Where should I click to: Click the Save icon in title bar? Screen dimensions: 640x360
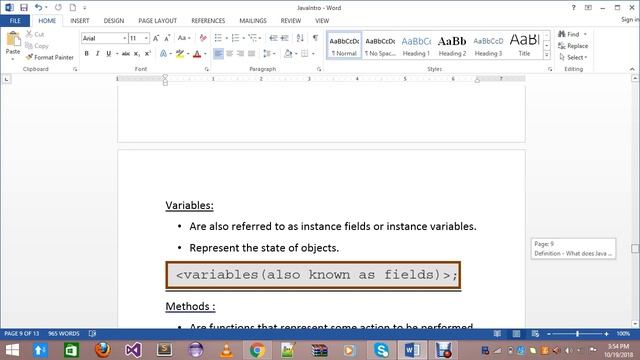coord(24,7)
